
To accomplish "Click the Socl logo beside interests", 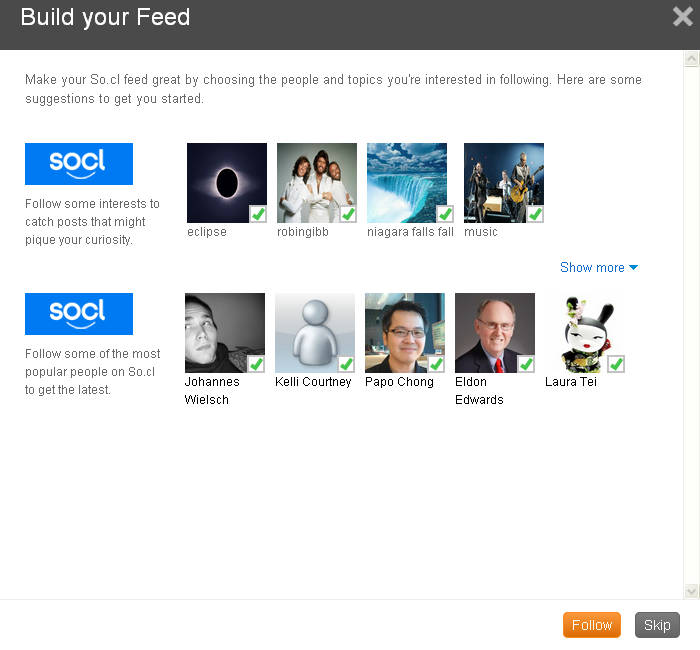I will [79, 164].
